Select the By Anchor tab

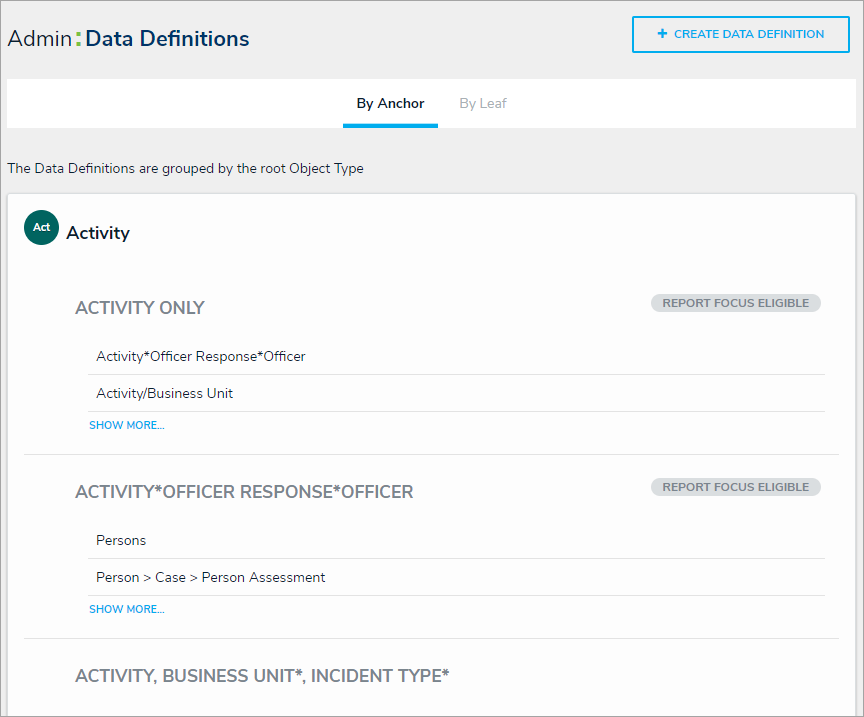click(x=390, y=103)
